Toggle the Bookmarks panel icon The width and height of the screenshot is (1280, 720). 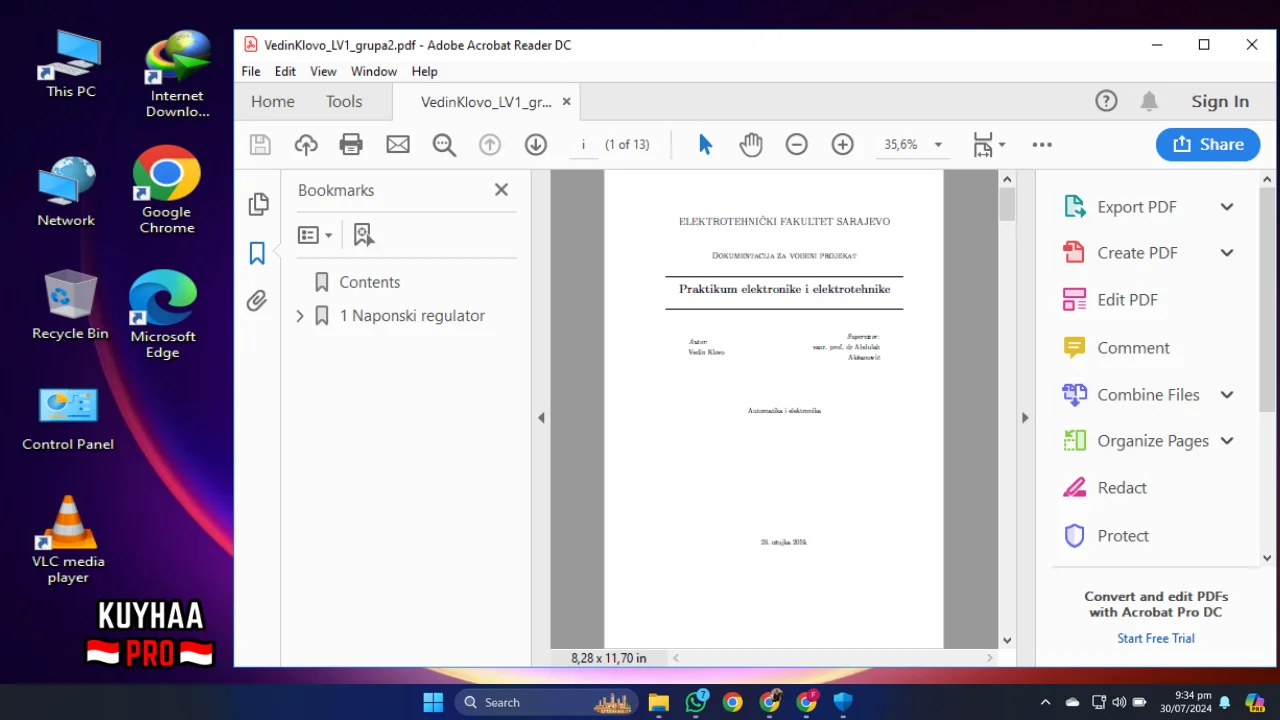click(257, 253)
